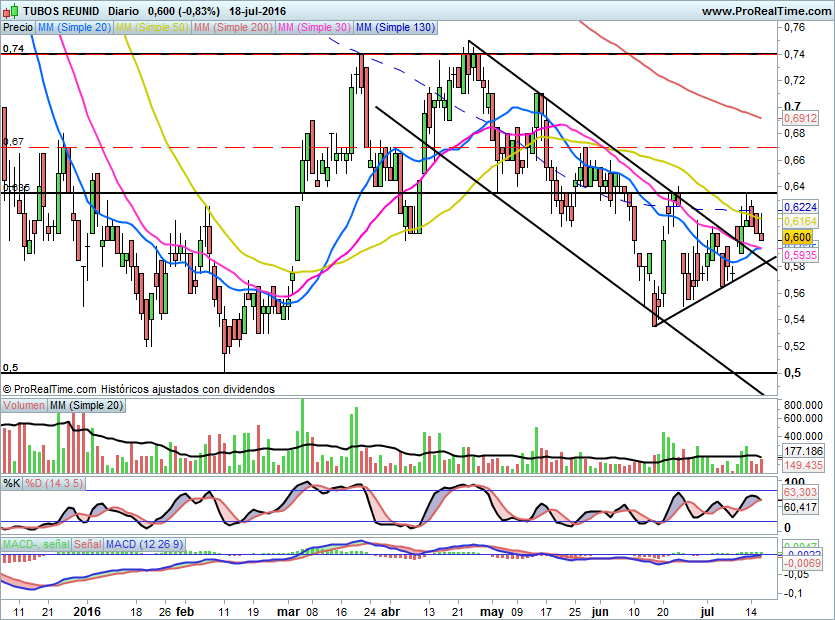Select the volume MM (Simple 20) label
This screenshot has width=835, height=620.
89,405
